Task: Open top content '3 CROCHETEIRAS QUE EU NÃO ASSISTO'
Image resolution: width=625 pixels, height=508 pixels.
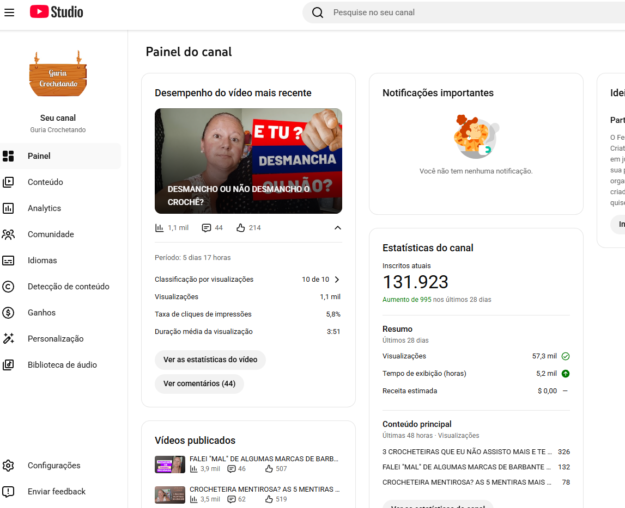Action: coord(476,452)
